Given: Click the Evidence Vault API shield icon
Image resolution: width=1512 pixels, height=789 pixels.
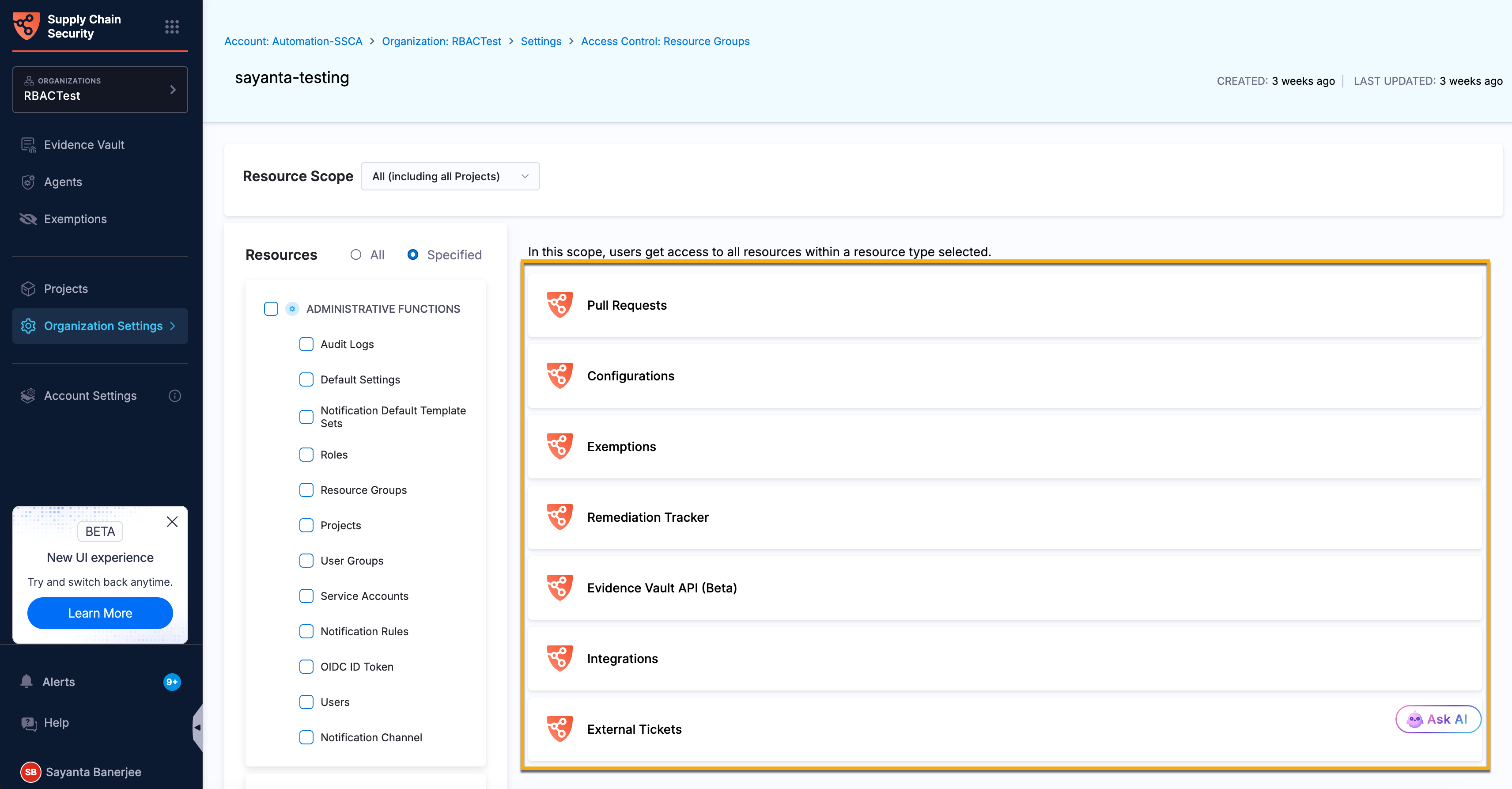Looking at the screenshot, I should tap(560, 588).
